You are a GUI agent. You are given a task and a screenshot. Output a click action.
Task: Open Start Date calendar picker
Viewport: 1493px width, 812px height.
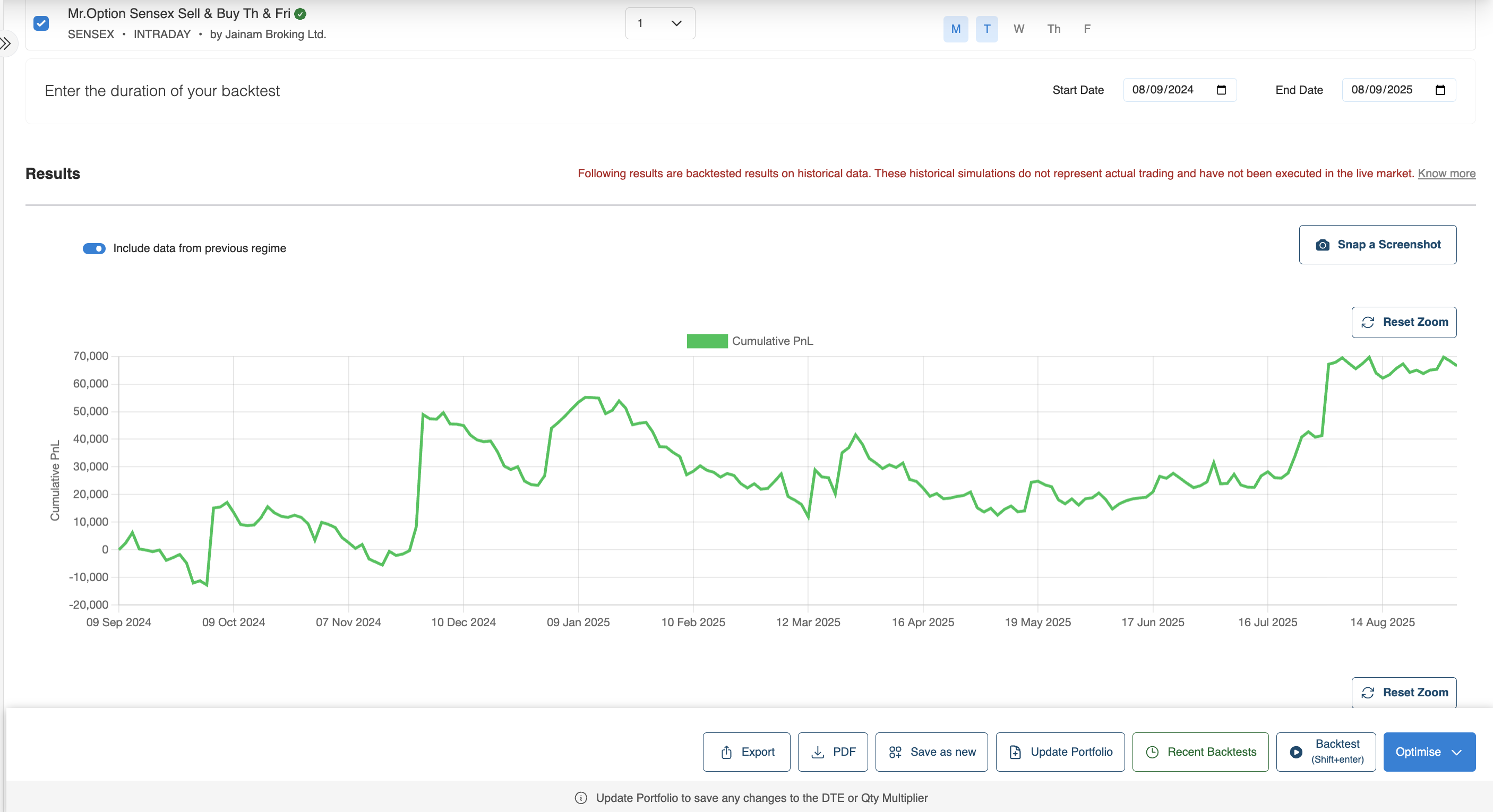tap(1221, 90)
